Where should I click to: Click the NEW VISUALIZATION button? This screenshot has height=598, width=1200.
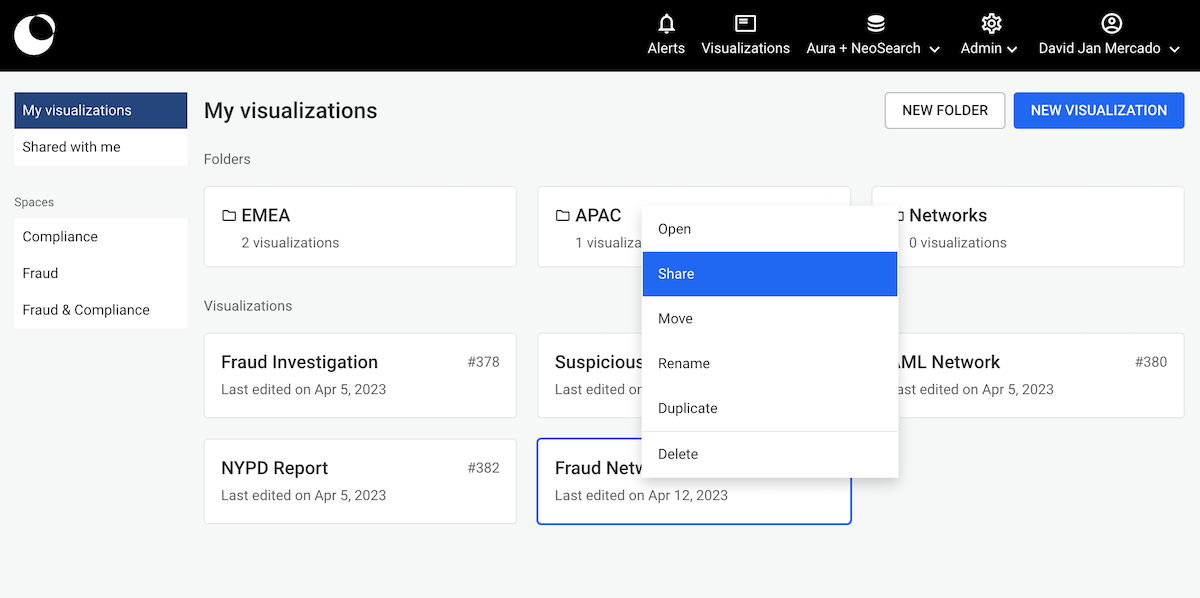pyautogui.click(x=1098, y=110)
